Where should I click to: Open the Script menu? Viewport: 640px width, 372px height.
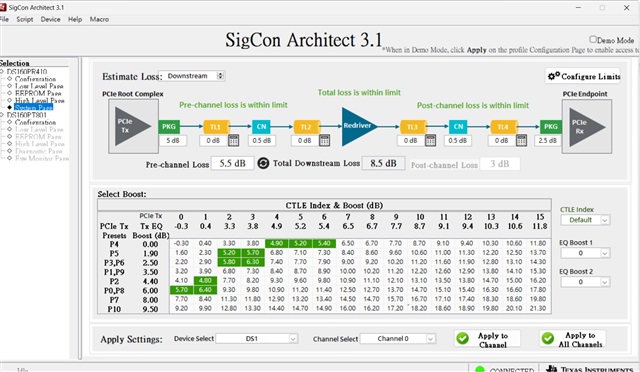[x=24, y=19]
